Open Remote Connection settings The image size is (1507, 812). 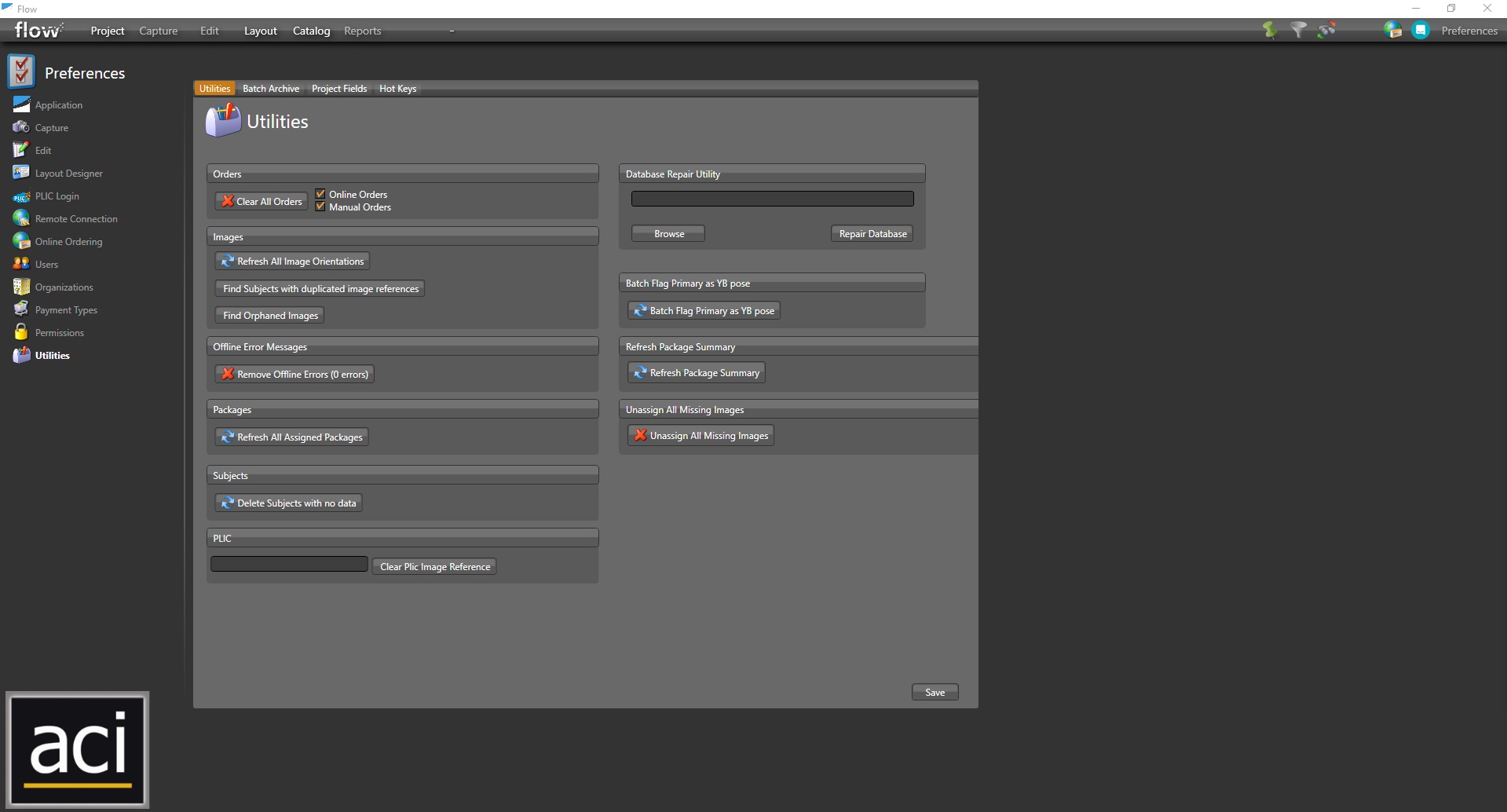click(76, 219)
